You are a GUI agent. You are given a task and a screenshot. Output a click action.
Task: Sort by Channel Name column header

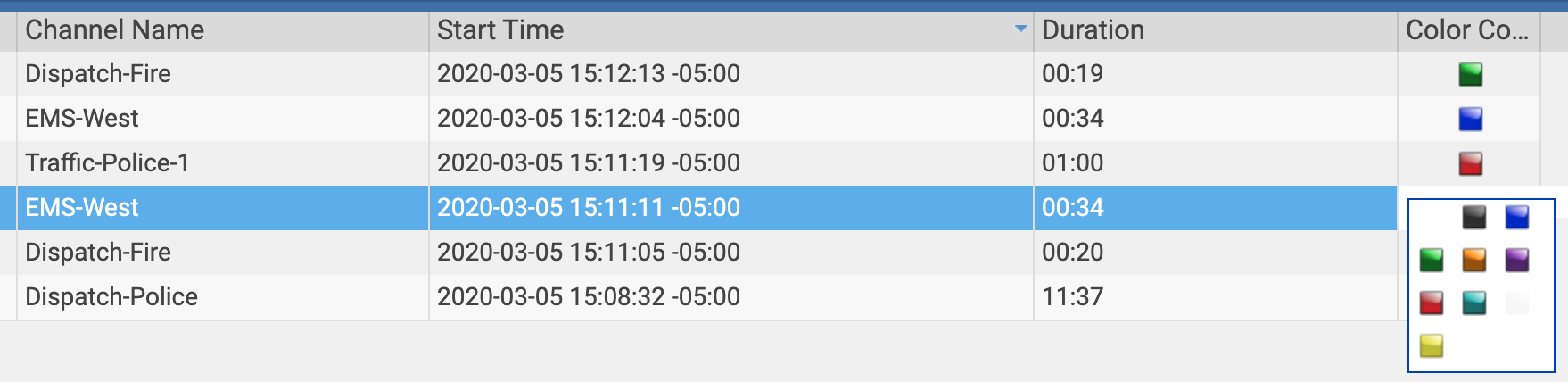pos(223,30)
